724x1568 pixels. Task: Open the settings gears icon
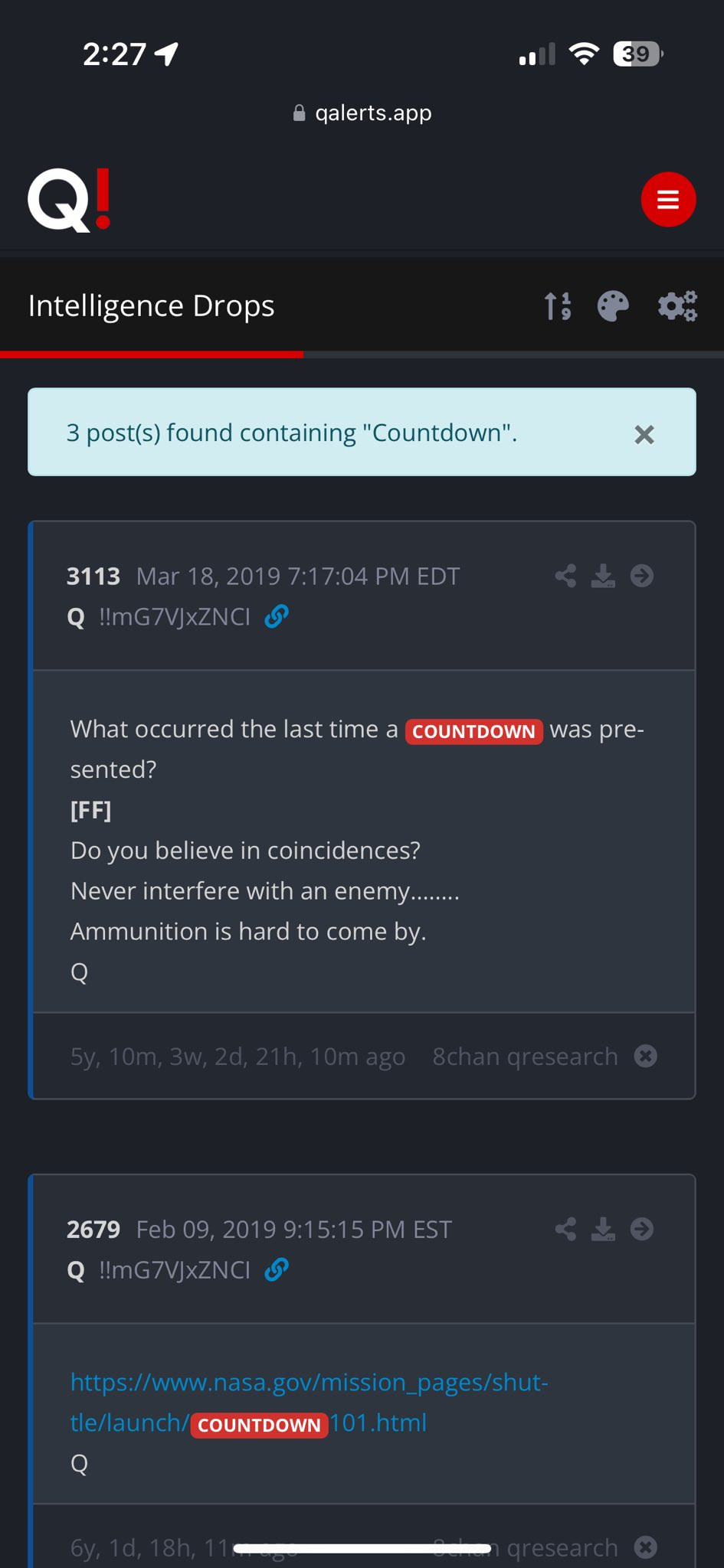[677, 306]
